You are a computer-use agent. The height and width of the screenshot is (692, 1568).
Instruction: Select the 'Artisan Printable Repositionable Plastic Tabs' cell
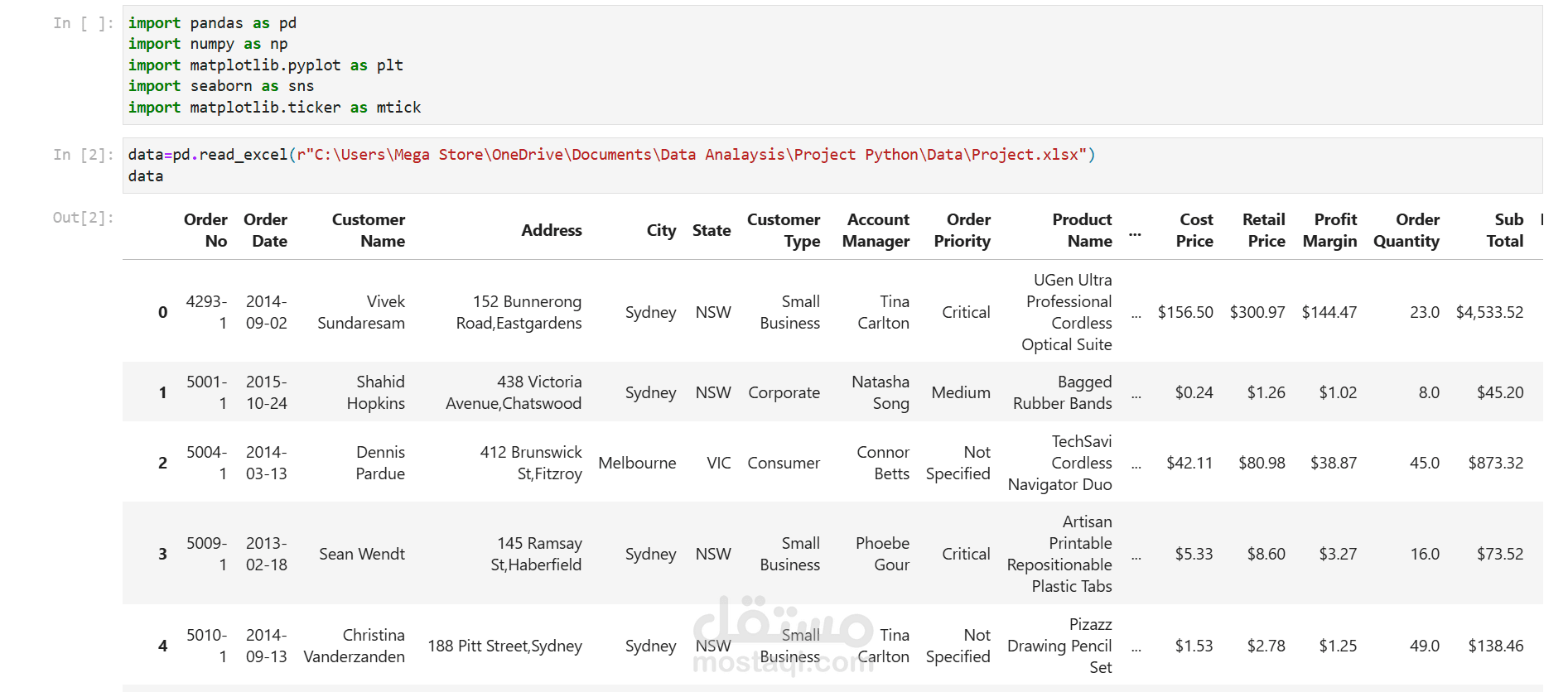tap(1059, 554)
